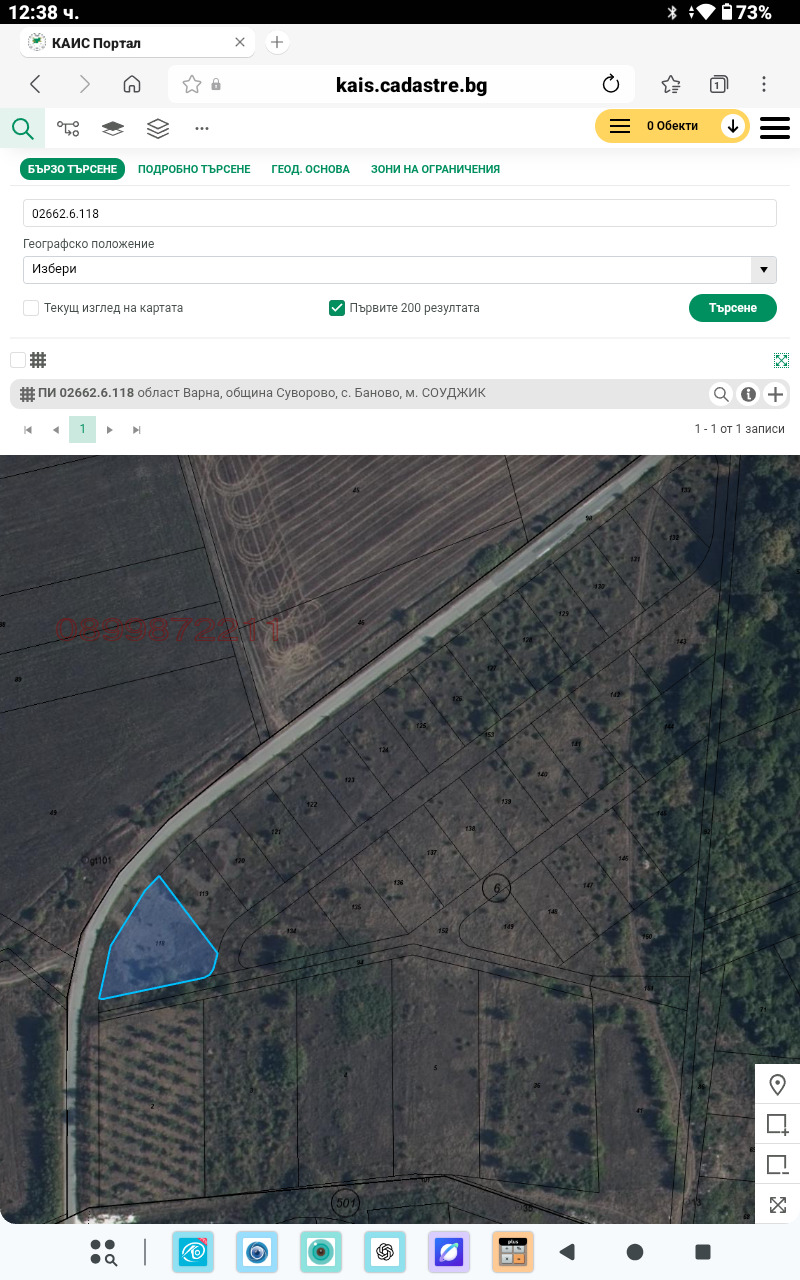Open the bookmarks list icon
The width and height of the screenshot is (800, 1280).
671,85
